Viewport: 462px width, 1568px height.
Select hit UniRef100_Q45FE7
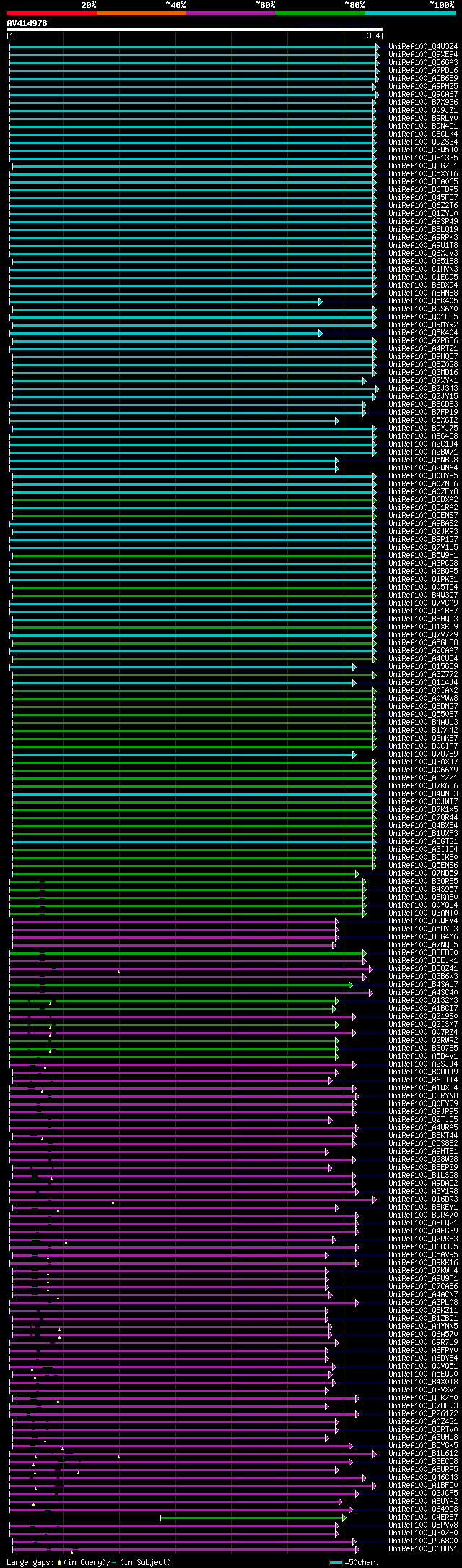(423, 197)
